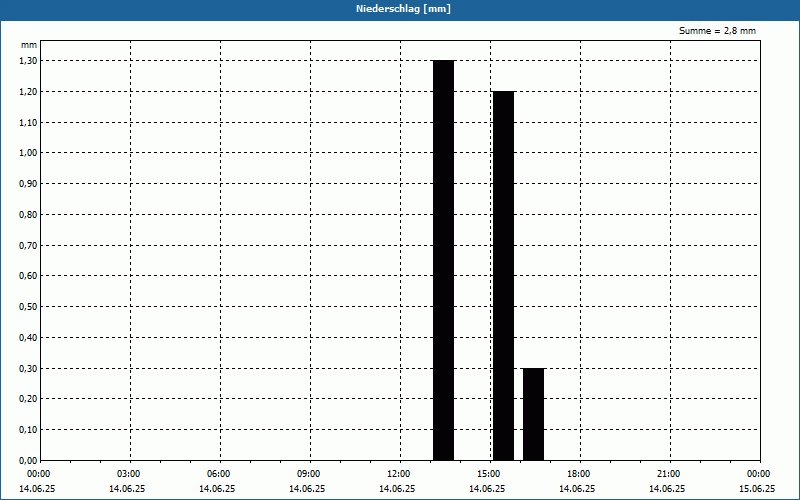
Task: Click the 0,20 y-axis value
Action: (28, 399)
